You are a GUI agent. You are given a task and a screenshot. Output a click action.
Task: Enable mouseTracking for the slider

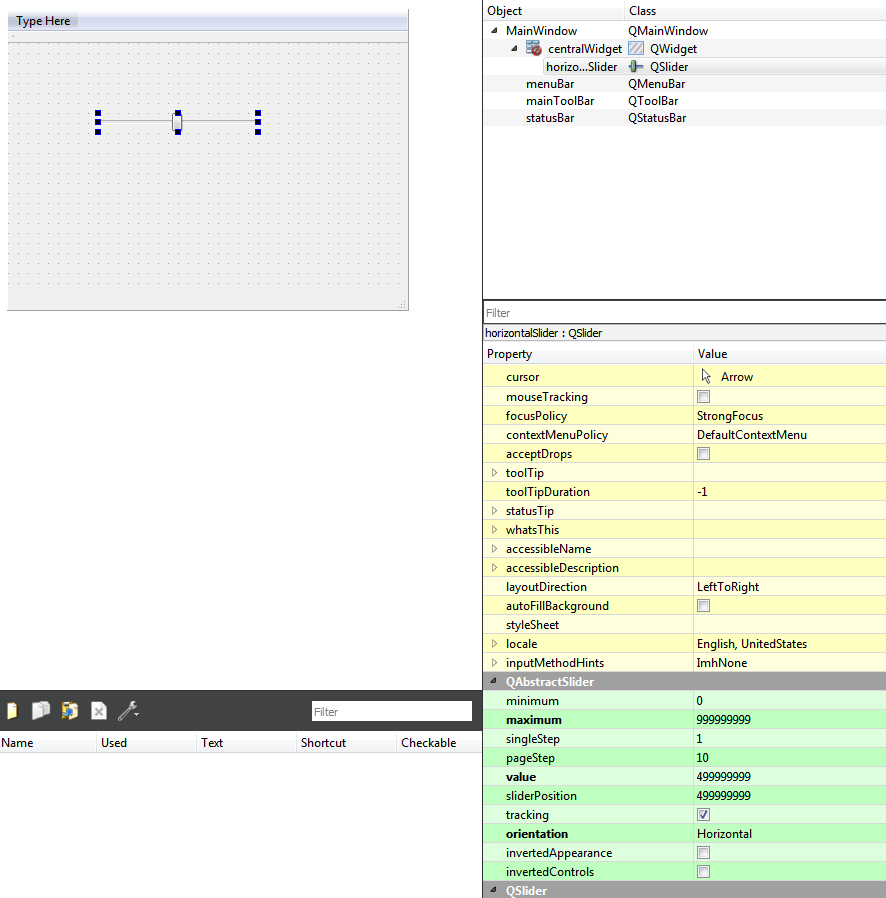pos(703,396)
